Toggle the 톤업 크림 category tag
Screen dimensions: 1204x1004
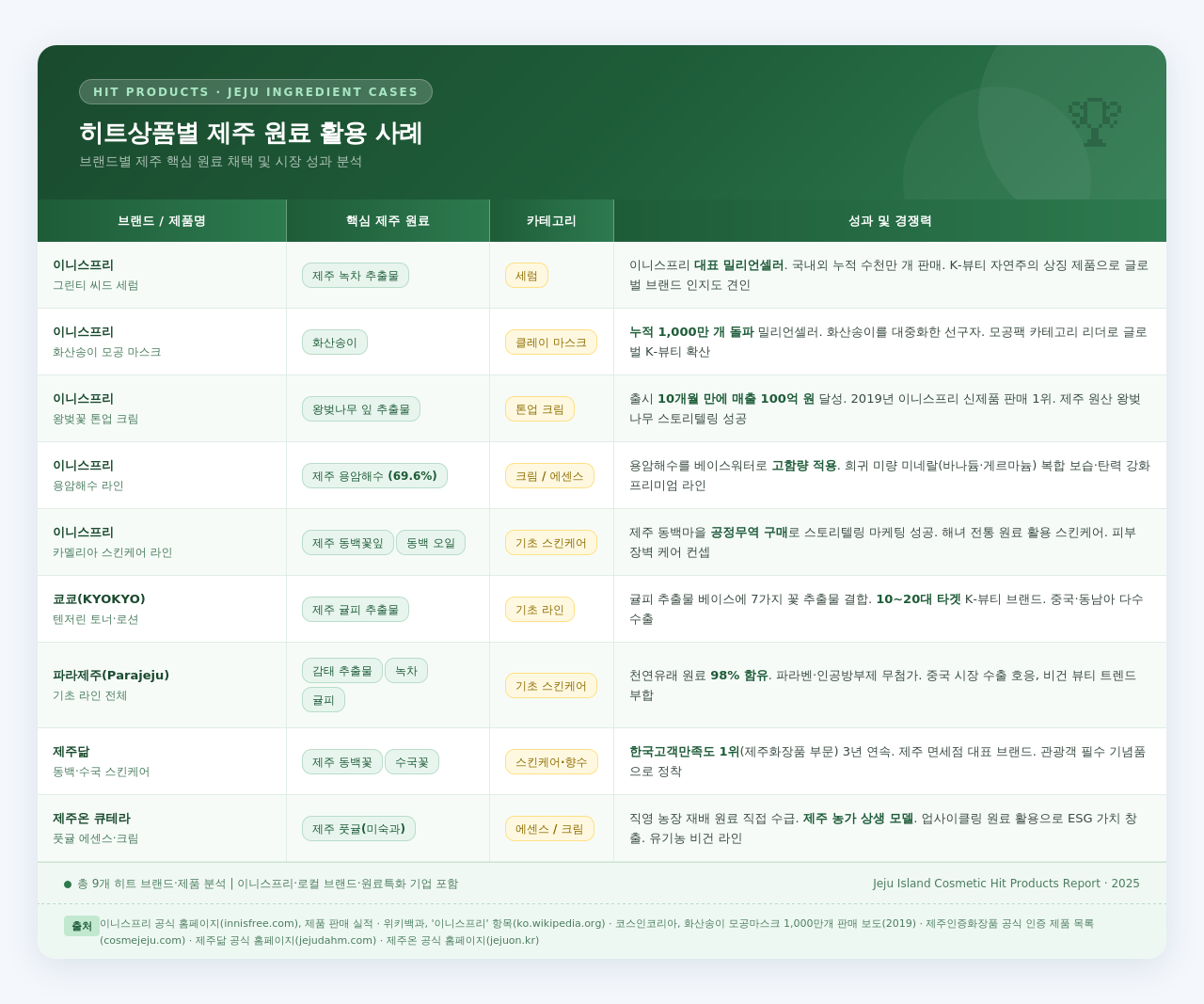coord(540,408)
